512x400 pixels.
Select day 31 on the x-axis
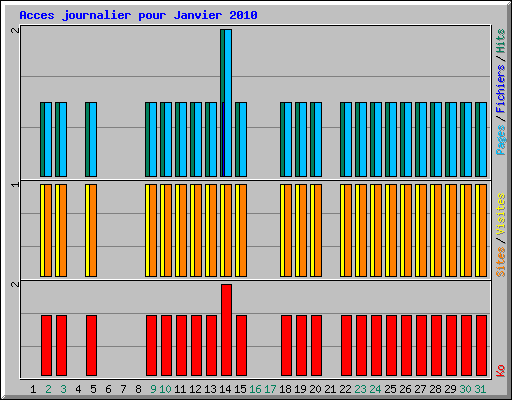[480, 389]
